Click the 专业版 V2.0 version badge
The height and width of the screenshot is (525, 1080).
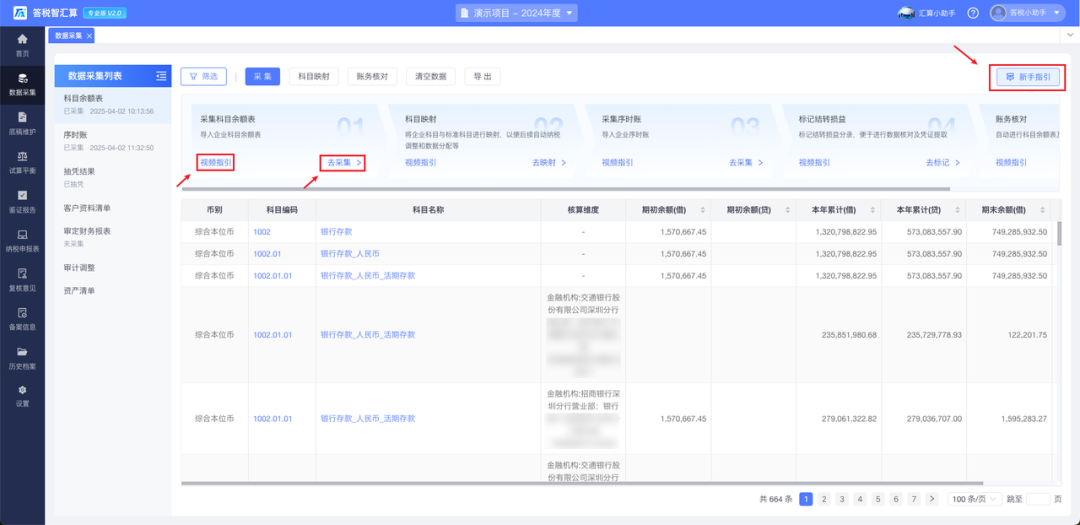click(105, 13)
